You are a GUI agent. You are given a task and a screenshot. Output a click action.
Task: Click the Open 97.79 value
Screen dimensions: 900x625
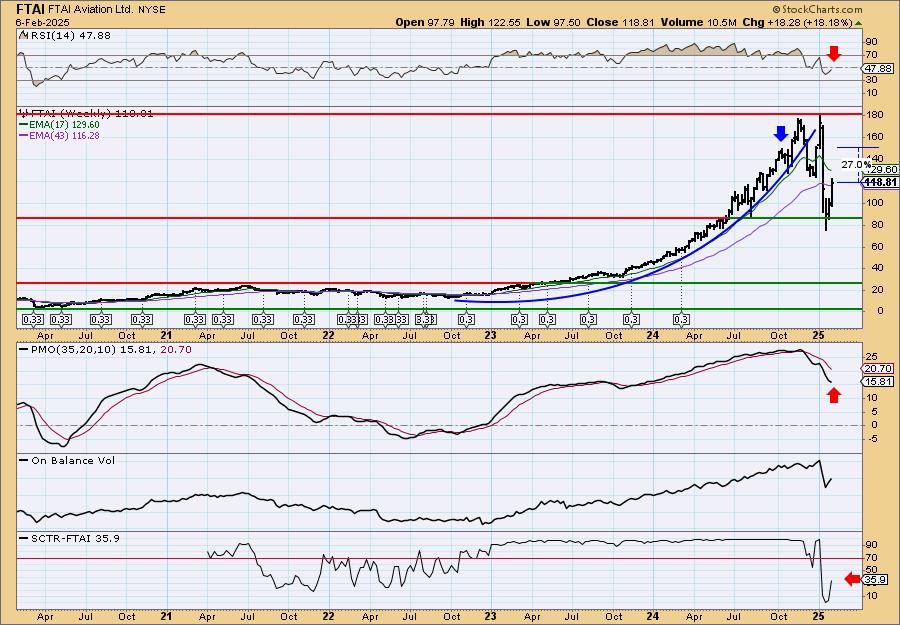(425, 22)
